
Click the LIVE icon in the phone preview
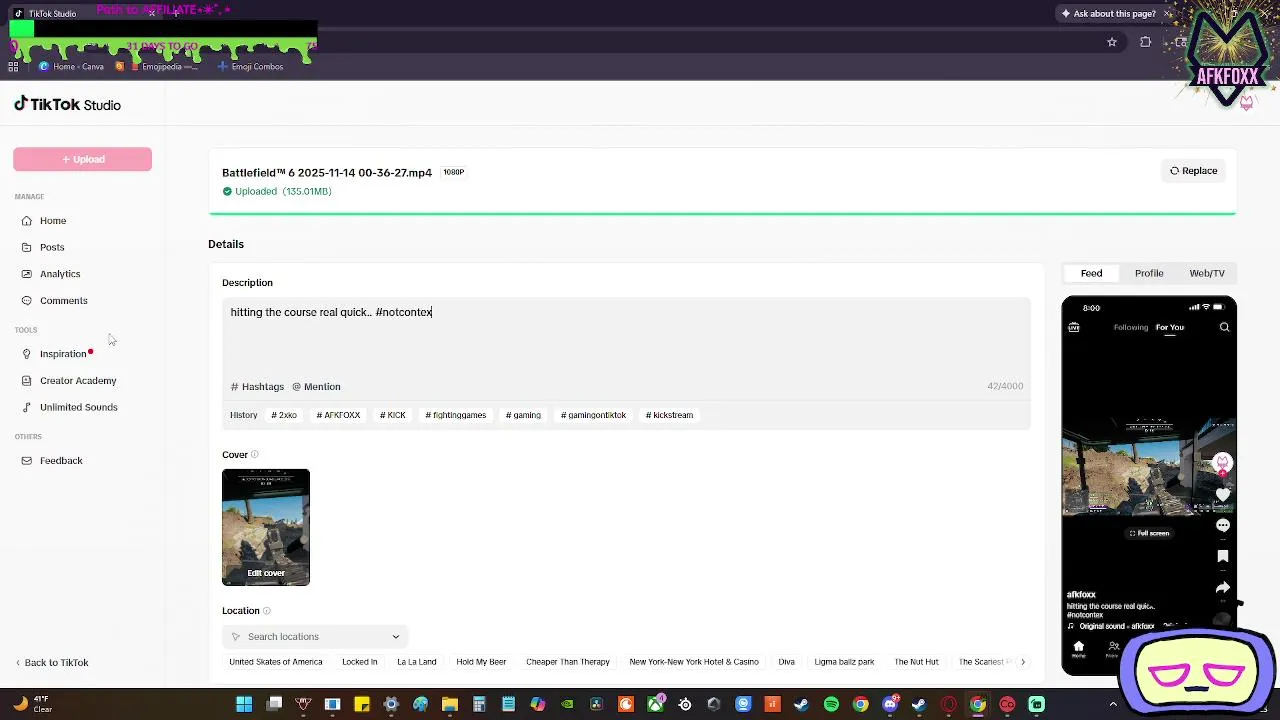click(x=1074, y=327)
